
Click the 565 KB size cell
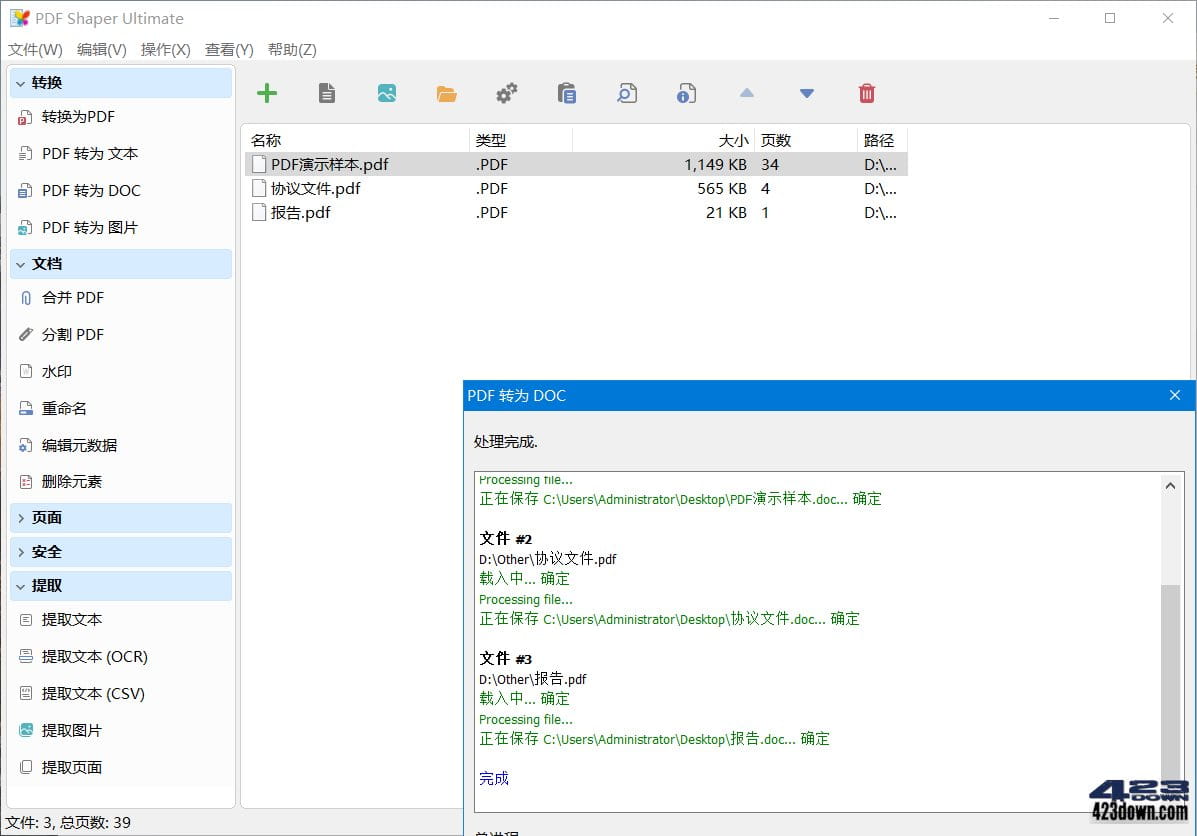pos(721,189)
